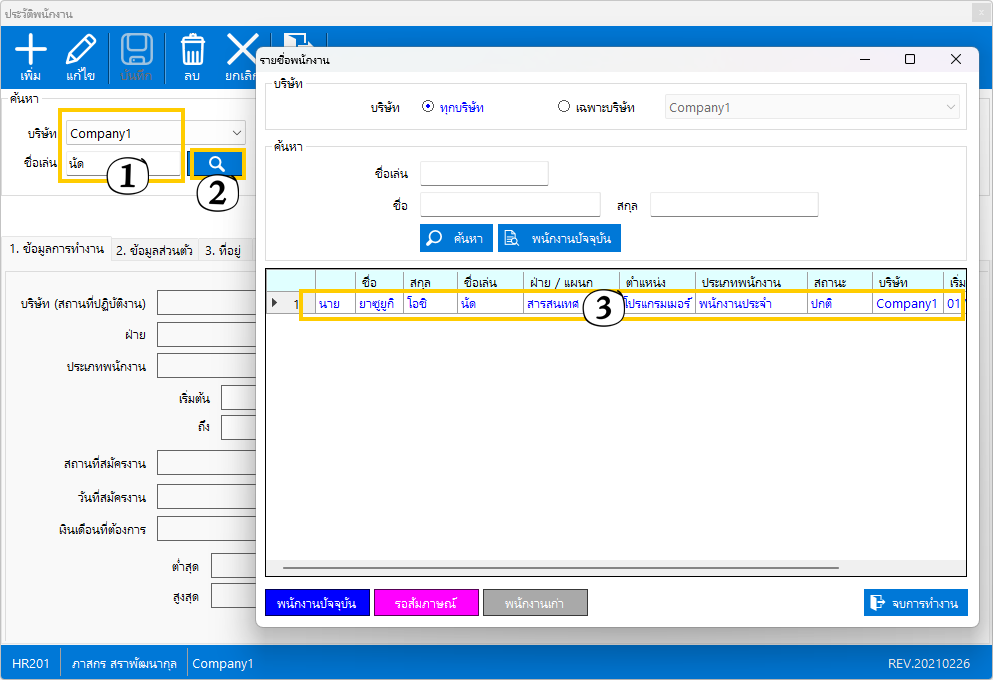This screenshot has width=993, height=680.
Task: Click the จบการทำงาน exit button
Action: click(x=915, y=603)
